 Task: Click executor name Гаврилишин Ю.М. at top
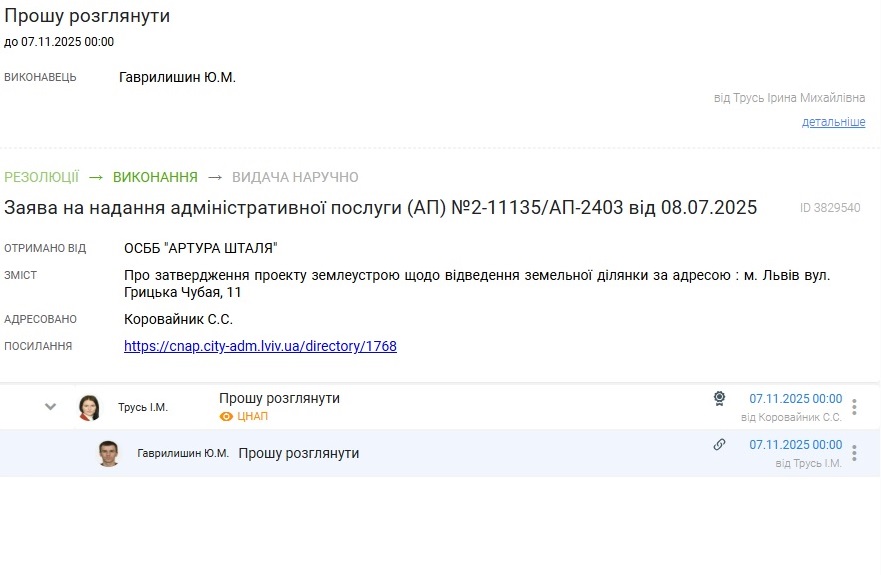point(177,77)
